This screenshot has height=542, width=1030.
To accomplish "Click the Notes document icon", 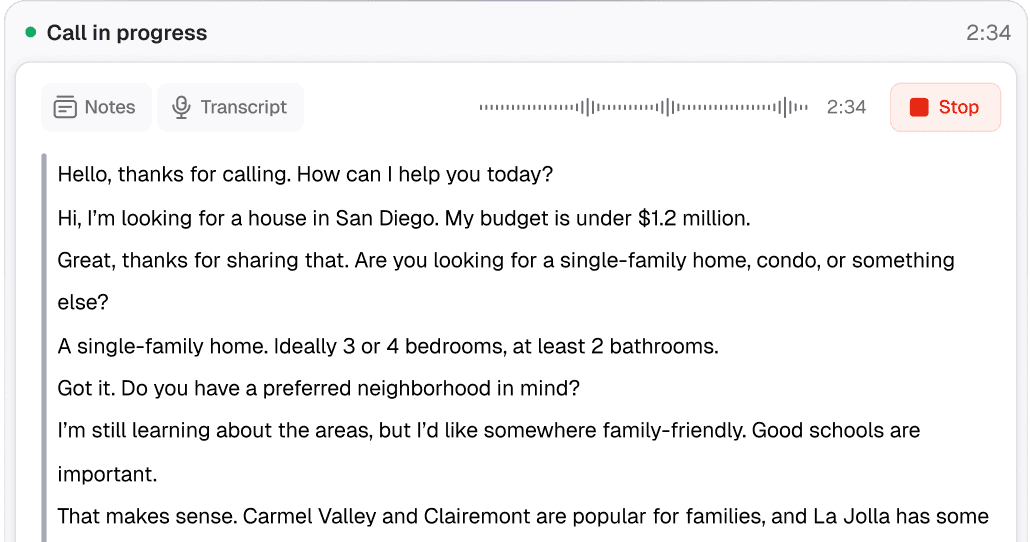I will click(65, 107).
